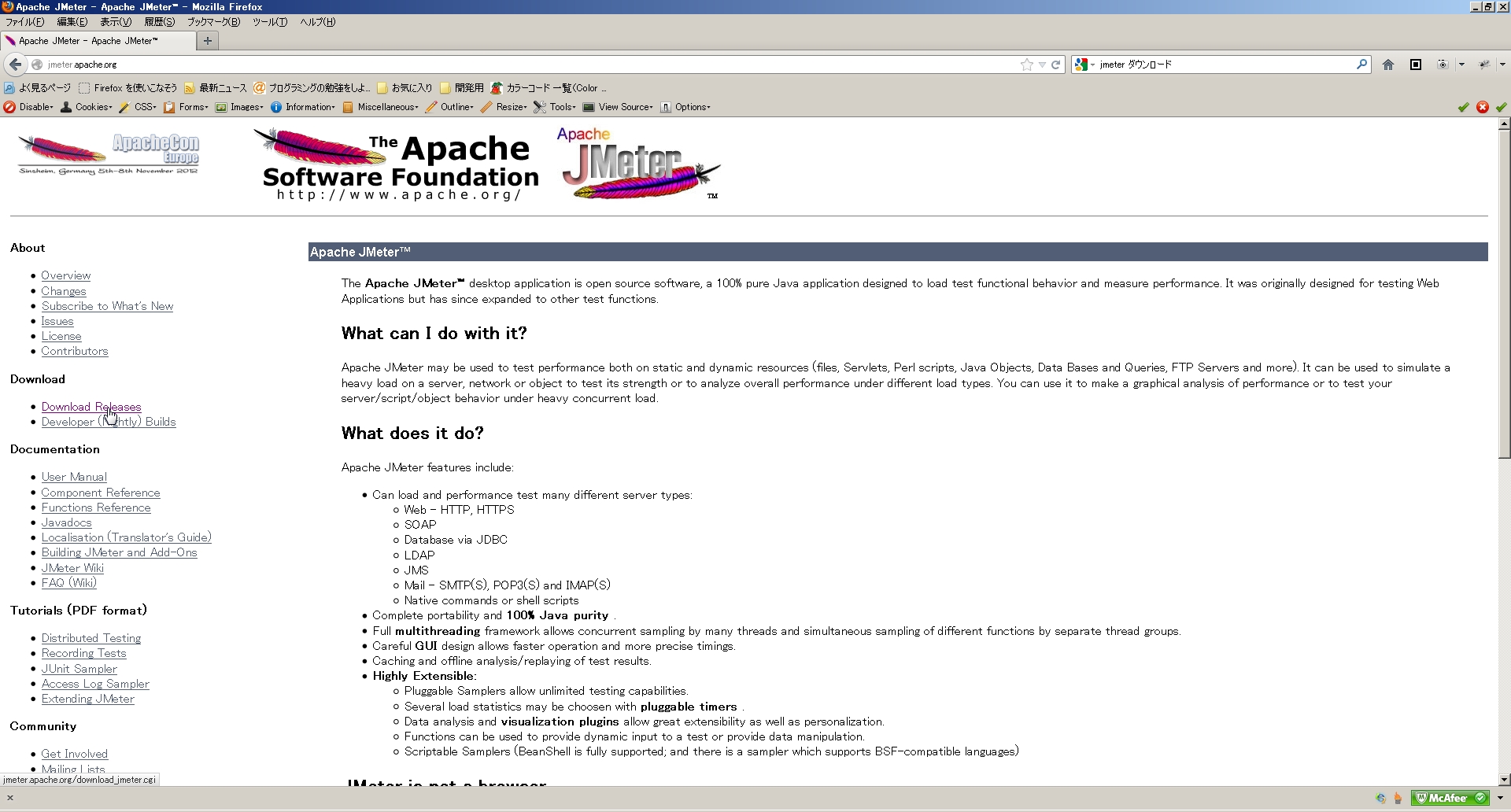Click the ApacheCon Europe logo
This screenshot has width=1511, height=812.
pyautogui.click(x=109, y=153)
